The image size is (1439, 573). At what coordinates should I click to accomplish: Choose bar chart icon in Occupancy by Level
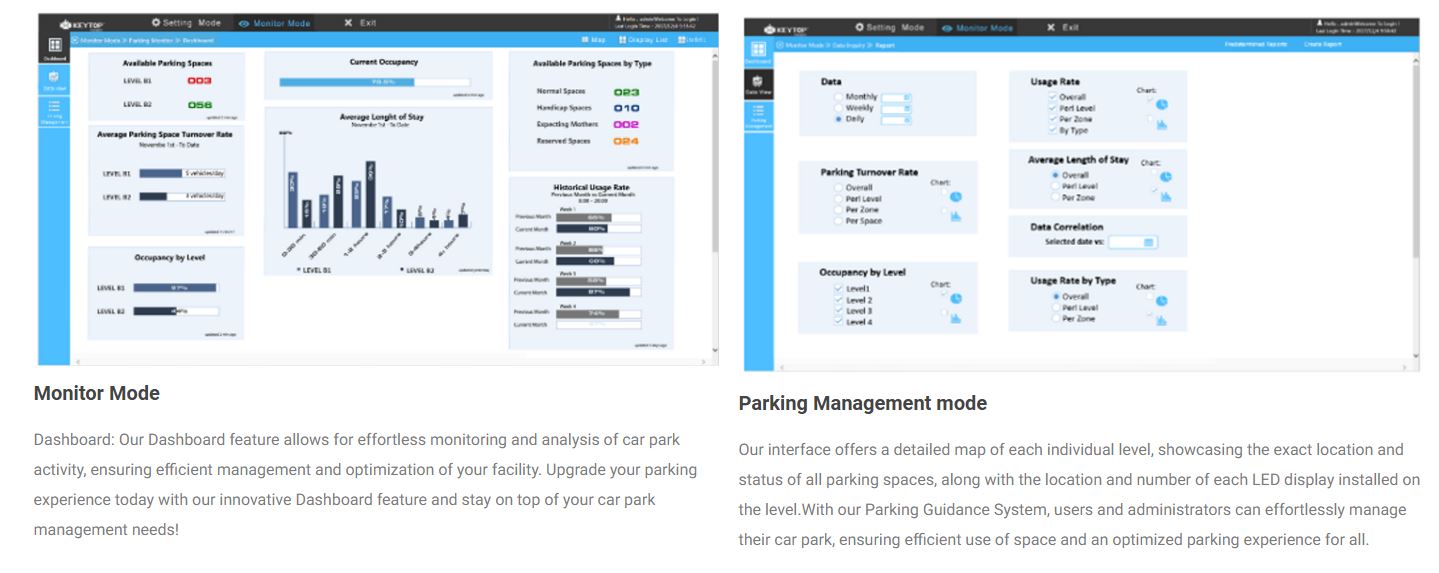click(x=955, y=318)
